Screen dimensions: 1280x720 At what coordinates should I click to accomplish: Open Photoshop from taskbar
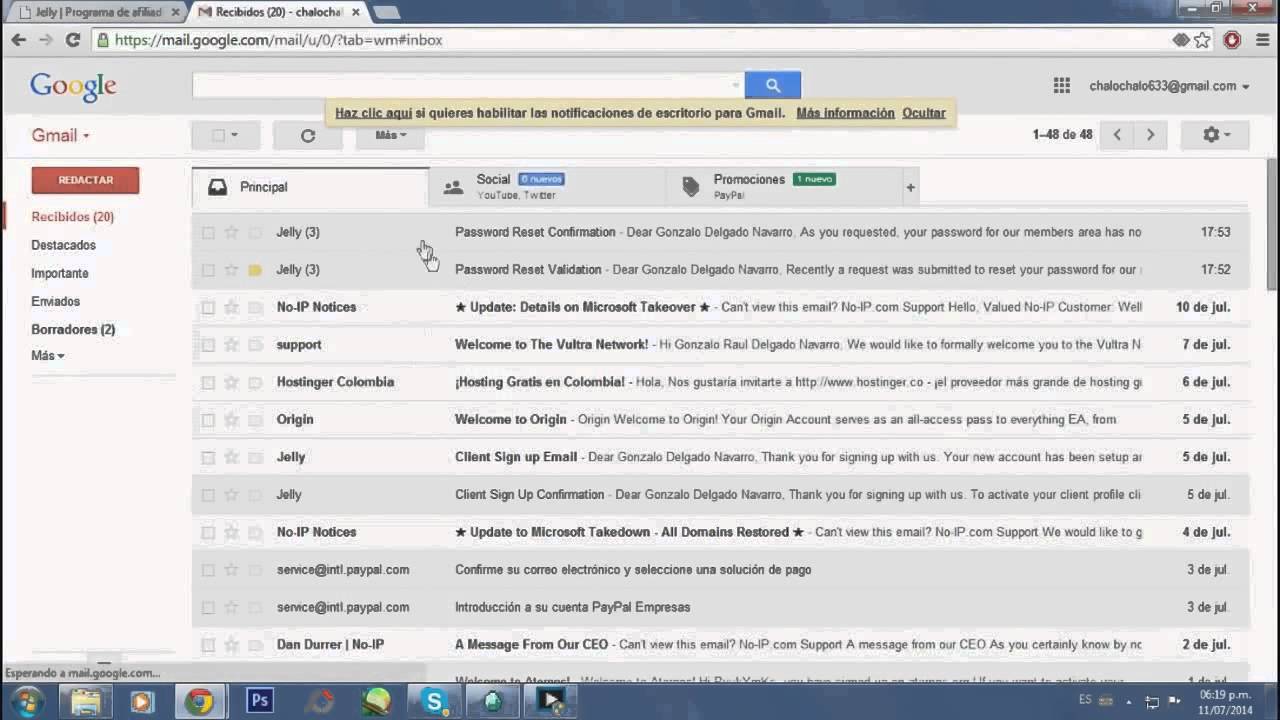(260, 701)
